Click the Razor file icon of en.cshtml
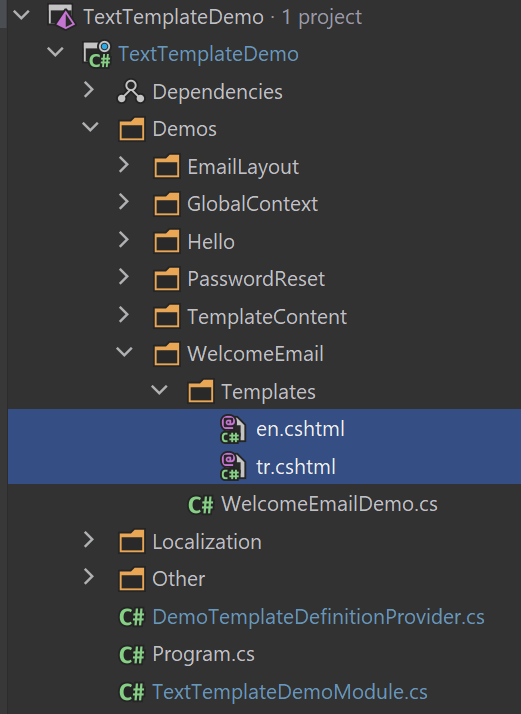 pos(233,429)
